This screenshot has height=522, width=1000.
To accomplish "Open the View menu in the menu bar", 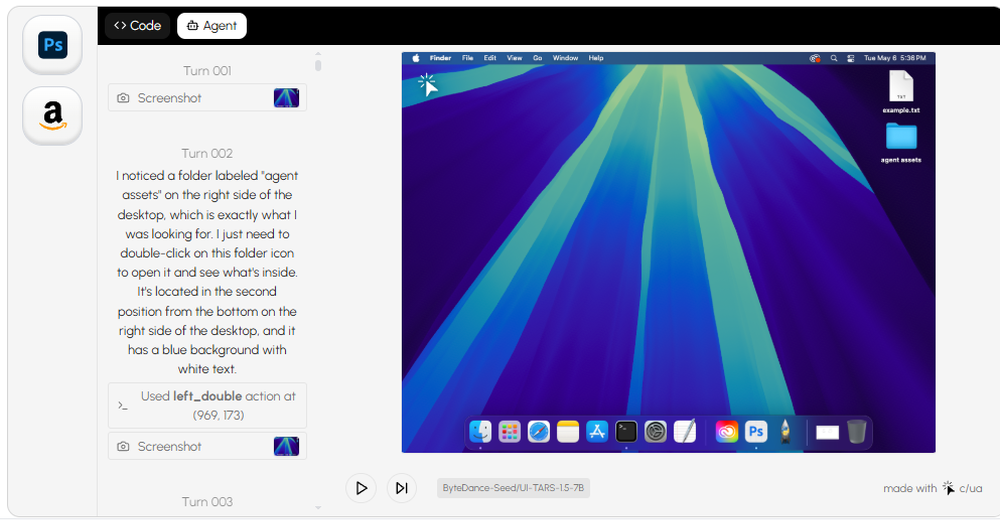I will pyautogui.click(x=514, y=58).
